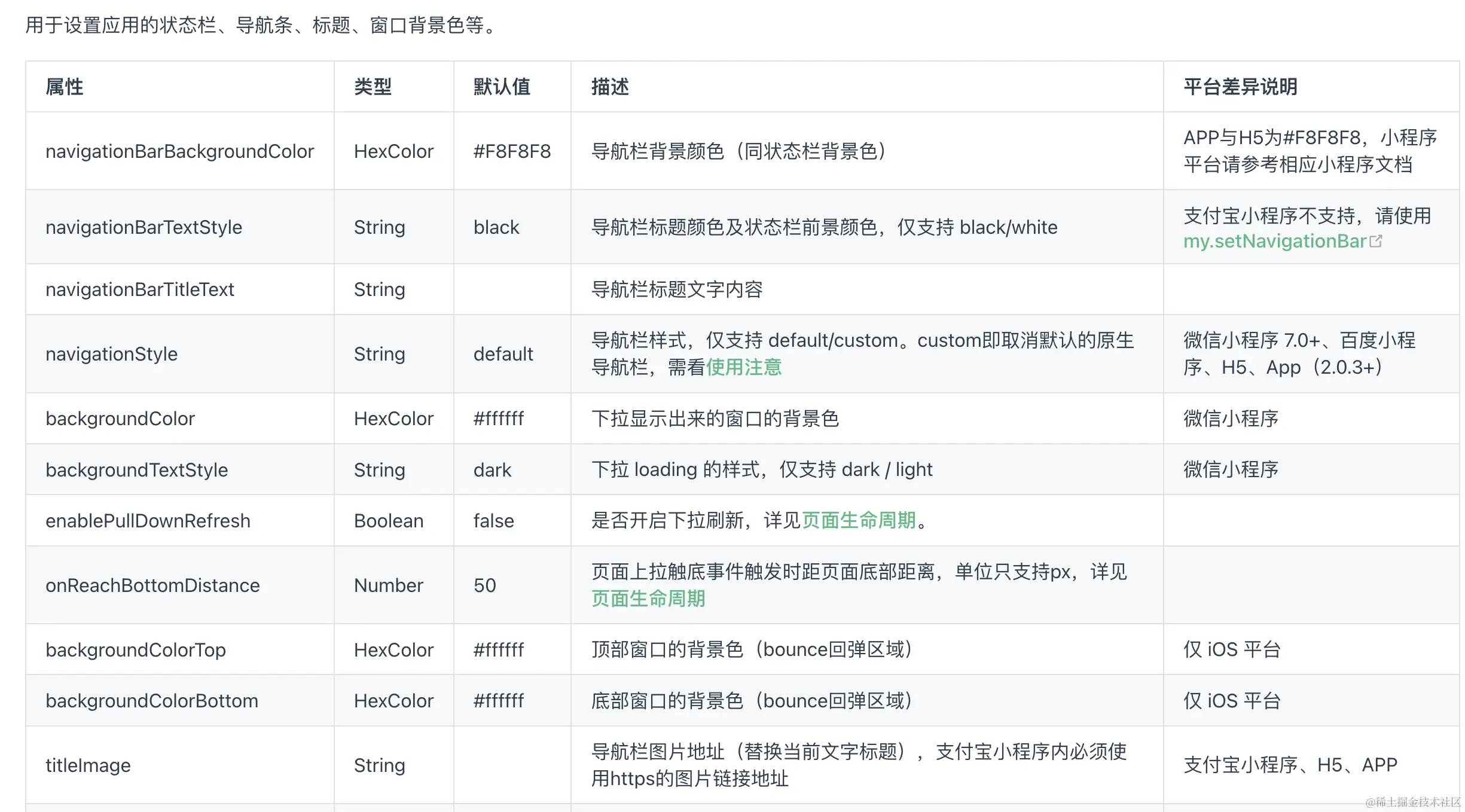The width and height of the screenshot is (1465, 812).
Task: Click the 默认值 column header
Action: coord(502,87)
